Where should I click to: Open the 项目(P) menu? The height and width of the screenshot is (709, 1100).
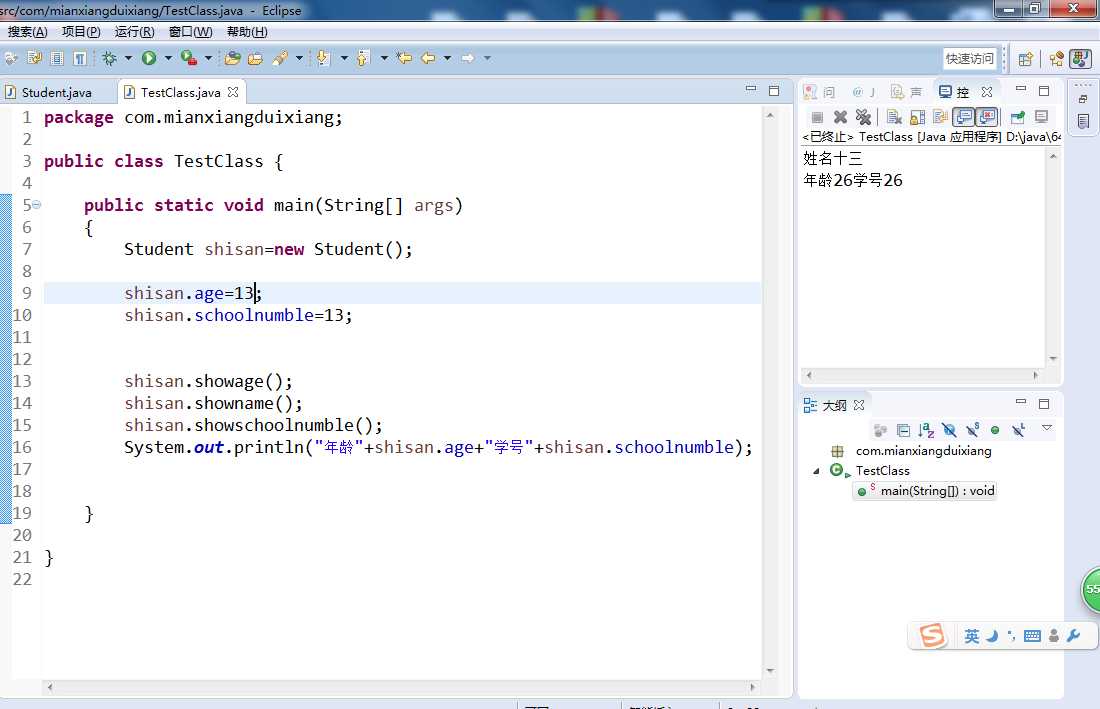(x=81, y=32)
